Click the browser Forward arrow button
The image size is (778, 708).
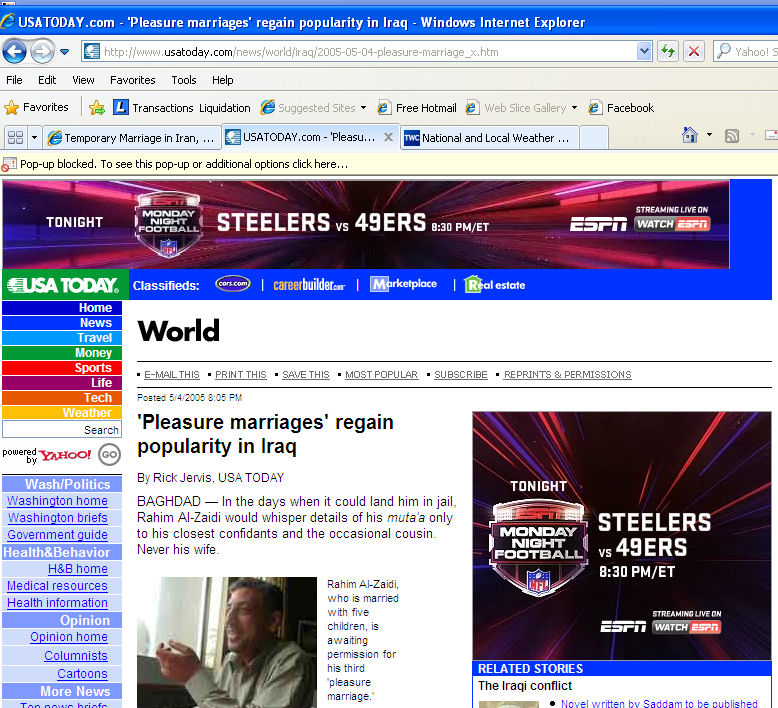click(x=43, y=51)
